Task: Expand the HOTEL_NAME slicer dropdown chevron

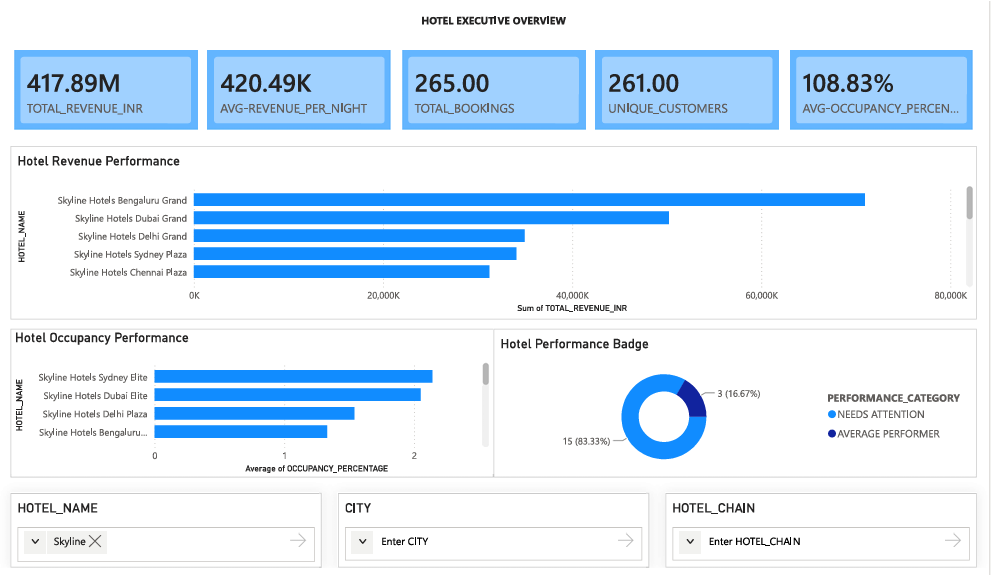Action: [x=35, y=541]
